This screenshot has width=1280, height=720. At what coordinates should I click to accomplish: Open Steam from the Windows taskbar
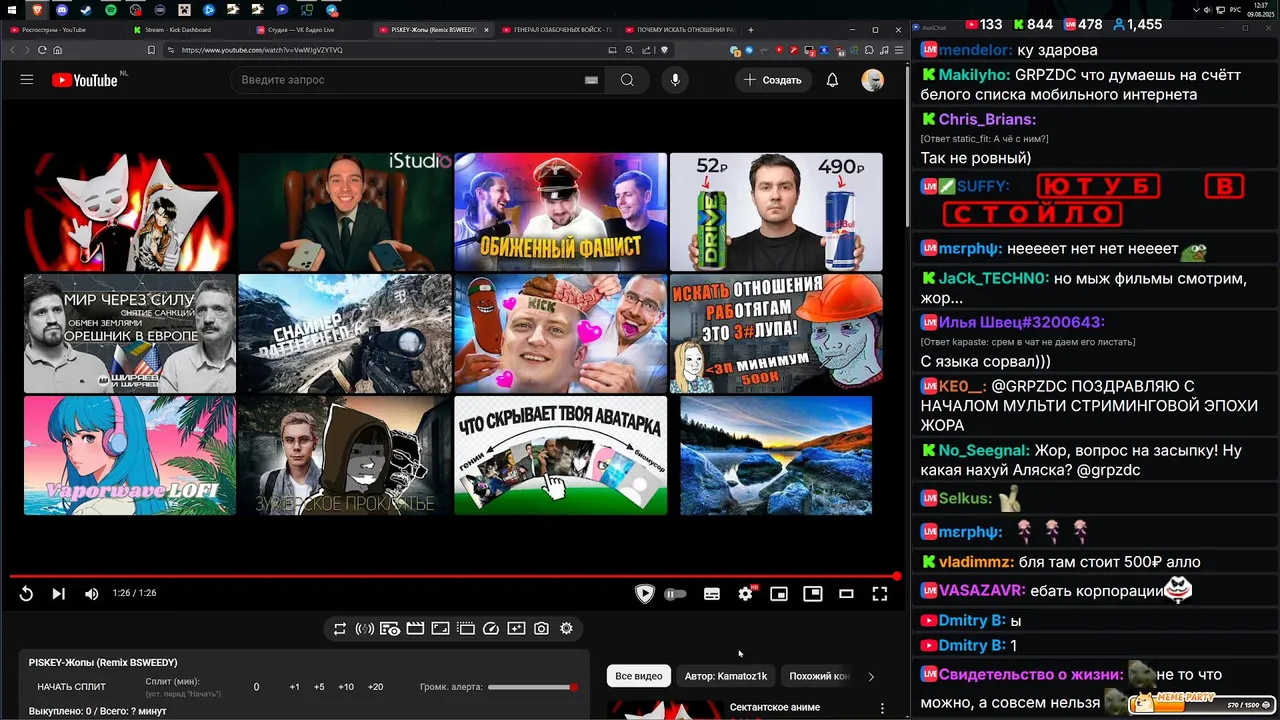(85, 9)
